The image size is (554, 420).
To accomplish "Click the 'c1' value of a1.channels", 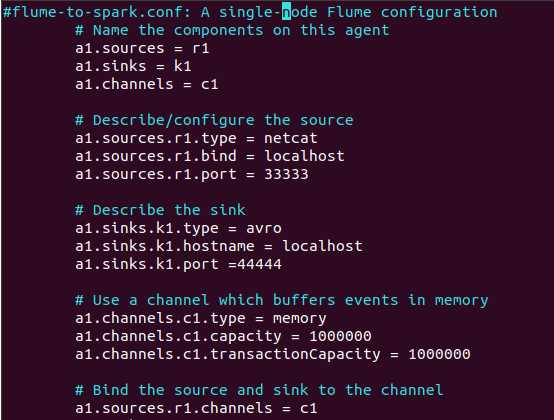I will click(x=210, y=84).
